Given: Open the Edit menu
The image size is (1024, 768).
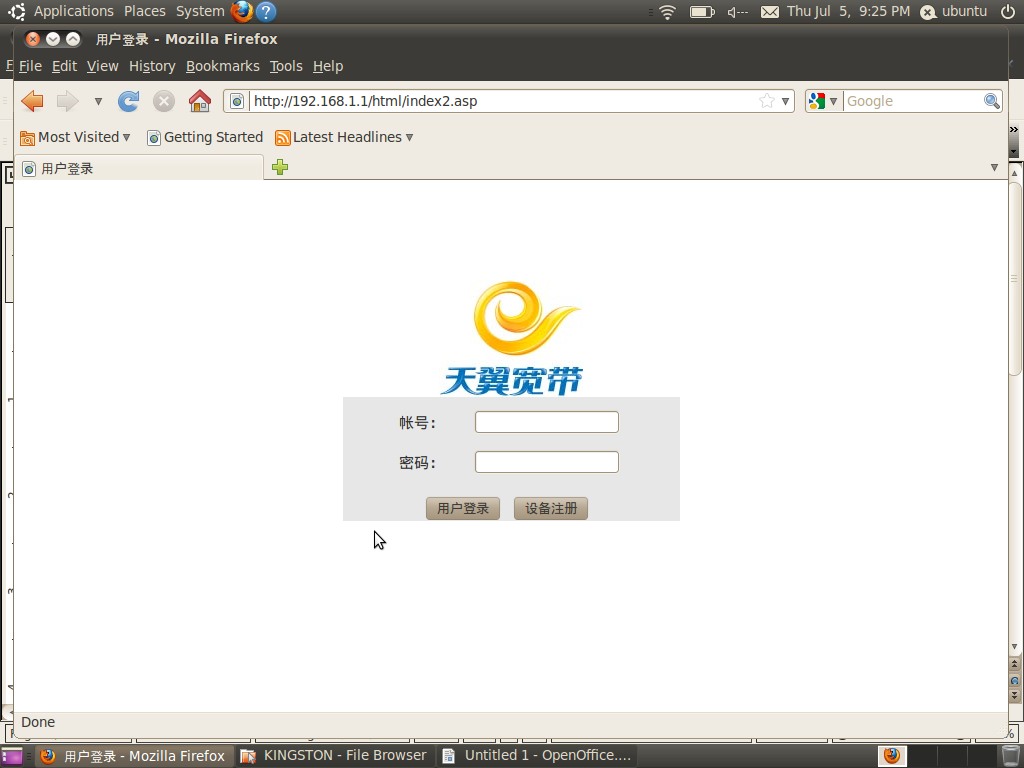Looking at the screenshot, I should (64, 66).
